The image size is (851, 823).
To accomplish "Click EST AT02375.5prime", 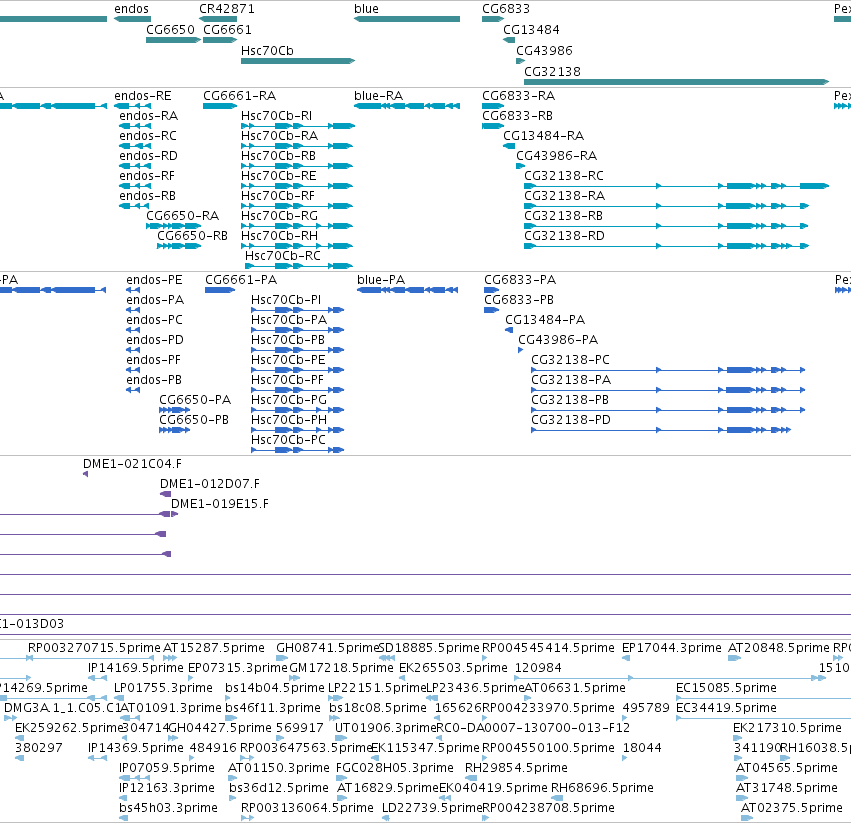I will pyautogui.click(x=791, y=808).
